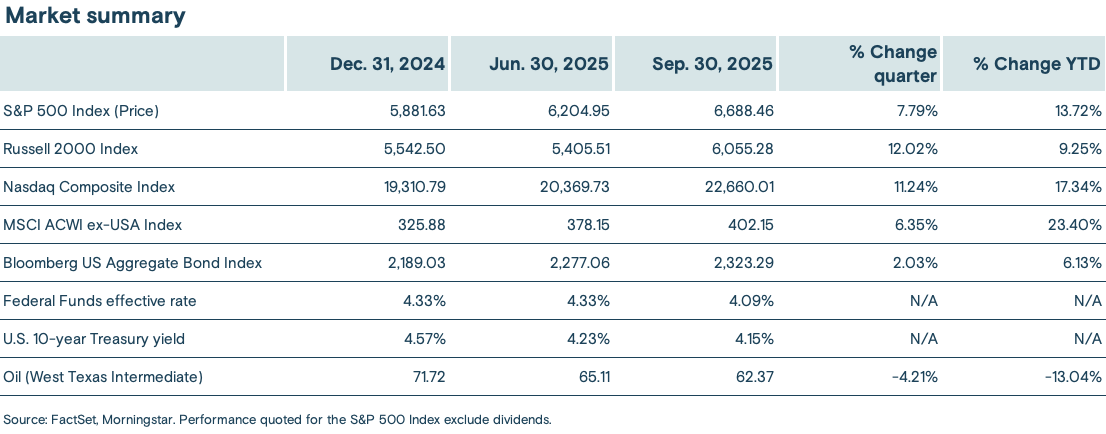Select the S&P 500 Index (Price) row label
The width and height of the screenshot is (1106, 434).
tap(81, 110)
